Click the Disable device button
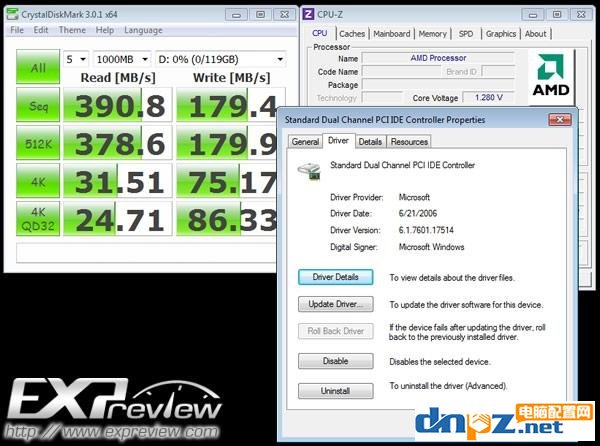 click(336, 361)
